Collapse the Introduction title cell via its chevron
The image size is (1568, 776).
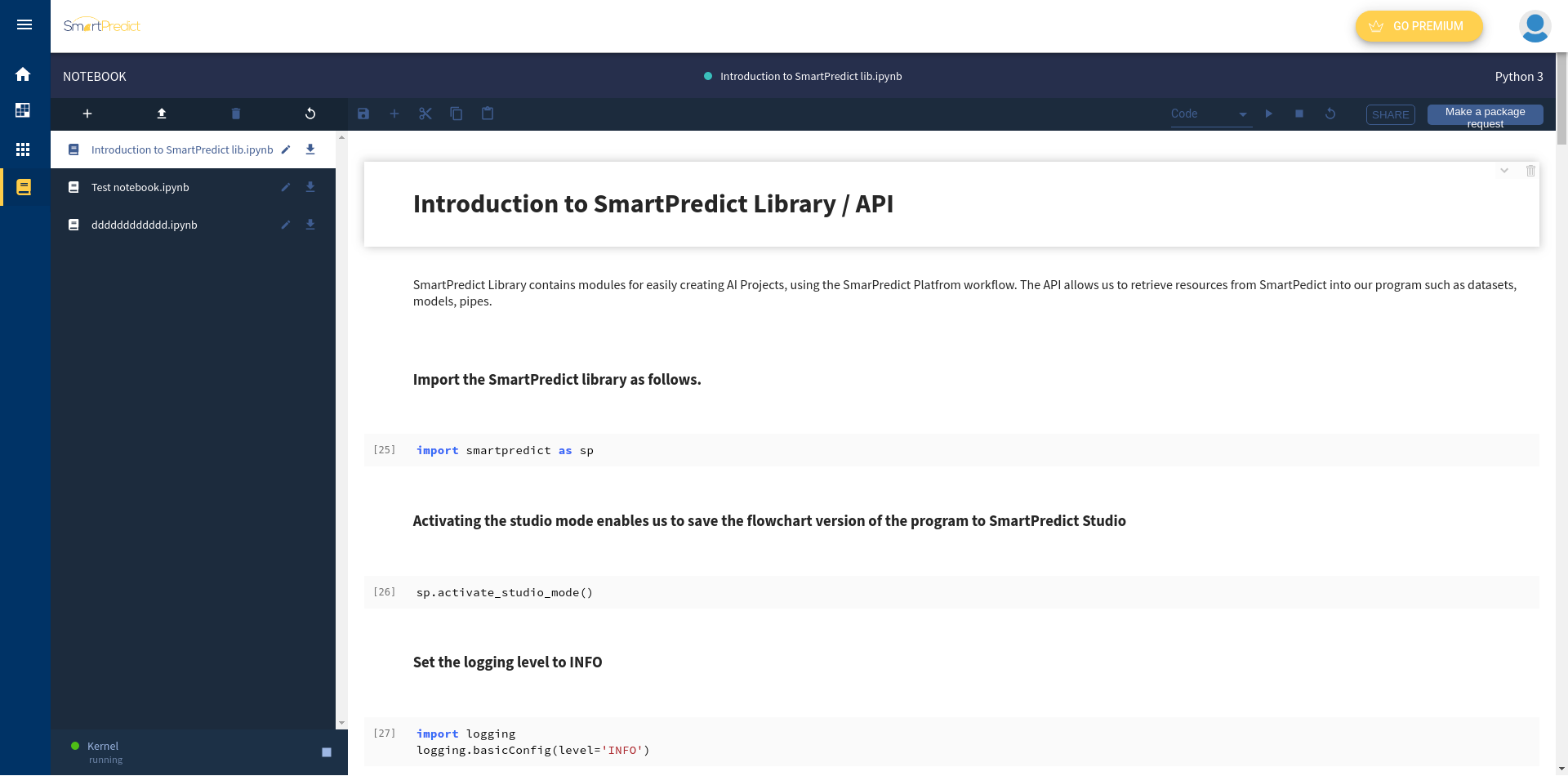click(1504, 171)
